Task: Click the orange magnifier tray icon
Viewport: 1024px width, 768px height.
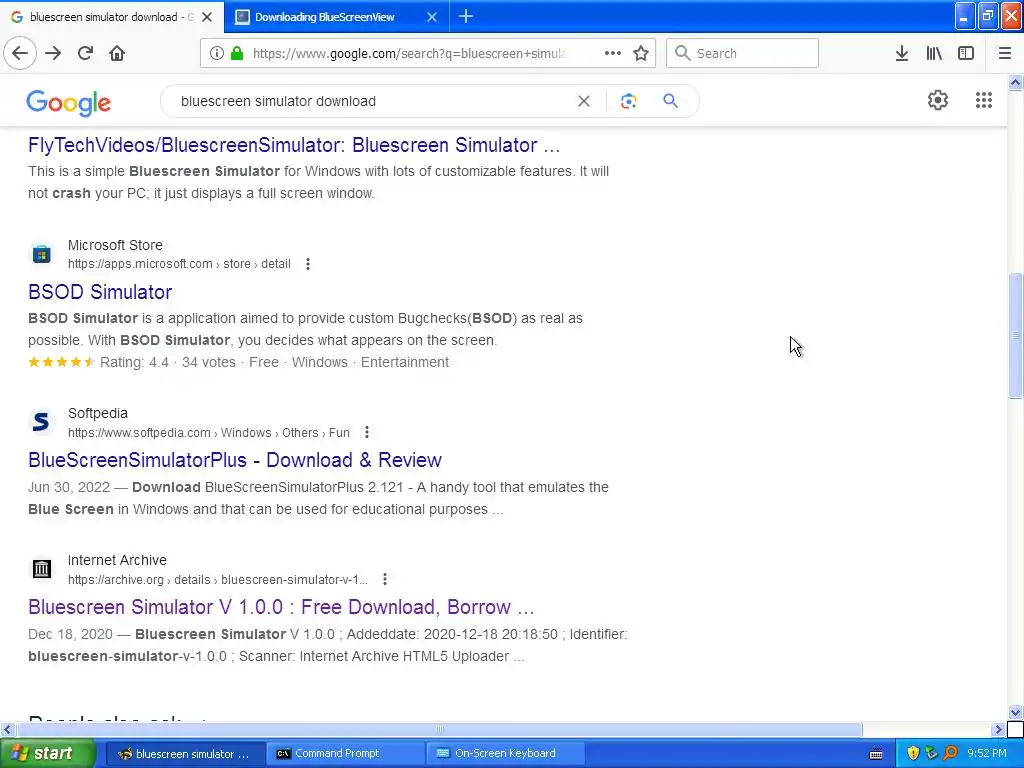Action: click(950, 754)
